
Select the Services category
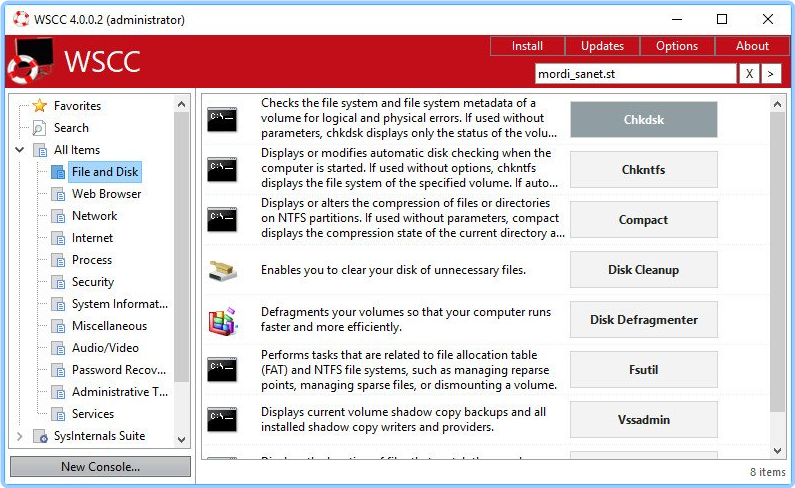tap(93, 414)
